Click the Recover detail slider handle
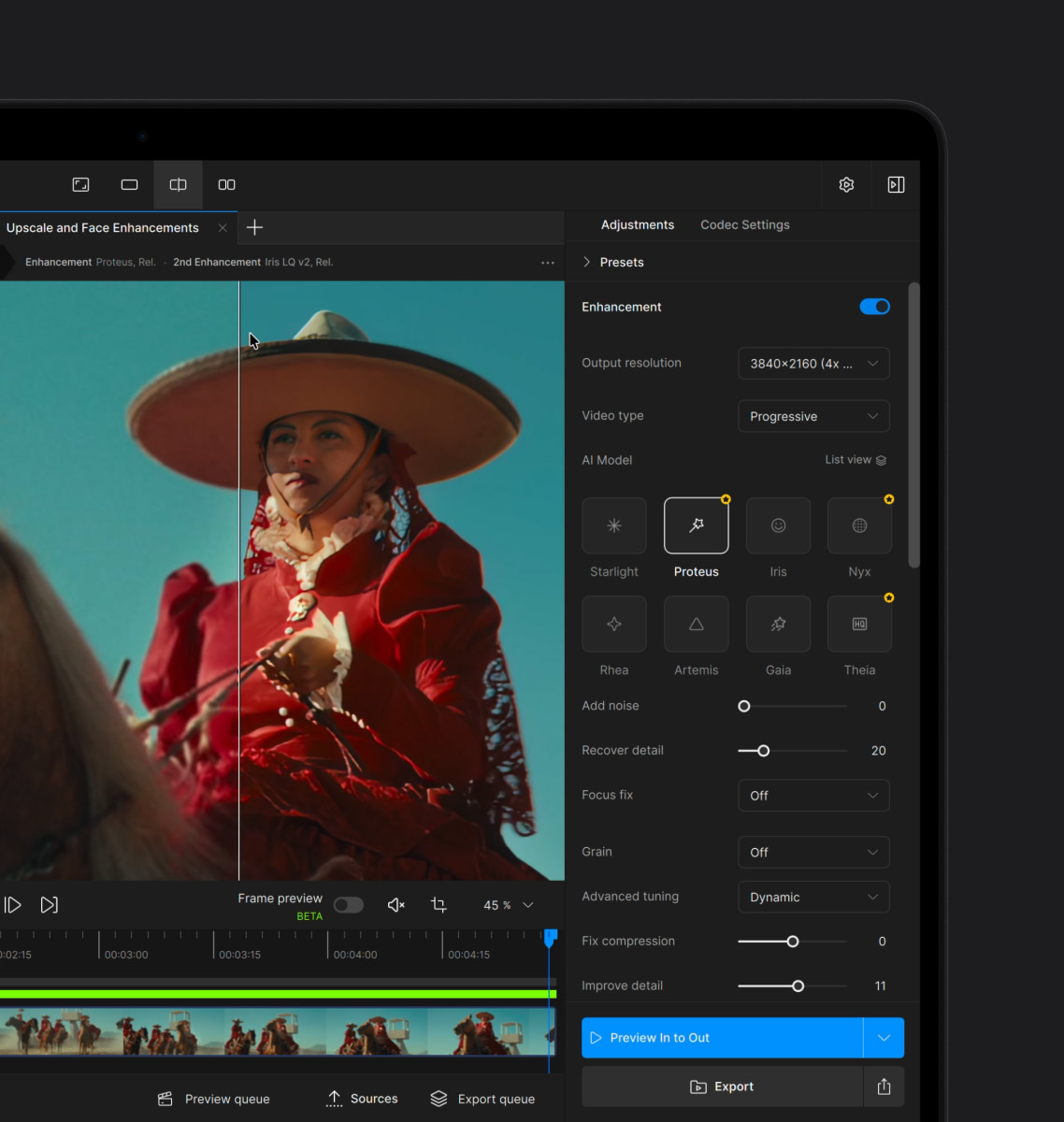 [x=764, y=751]
